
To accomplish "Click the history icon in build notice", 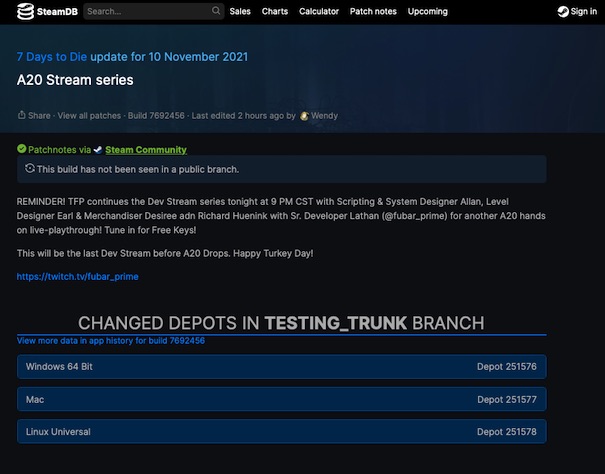I will [x=30, y=169].
